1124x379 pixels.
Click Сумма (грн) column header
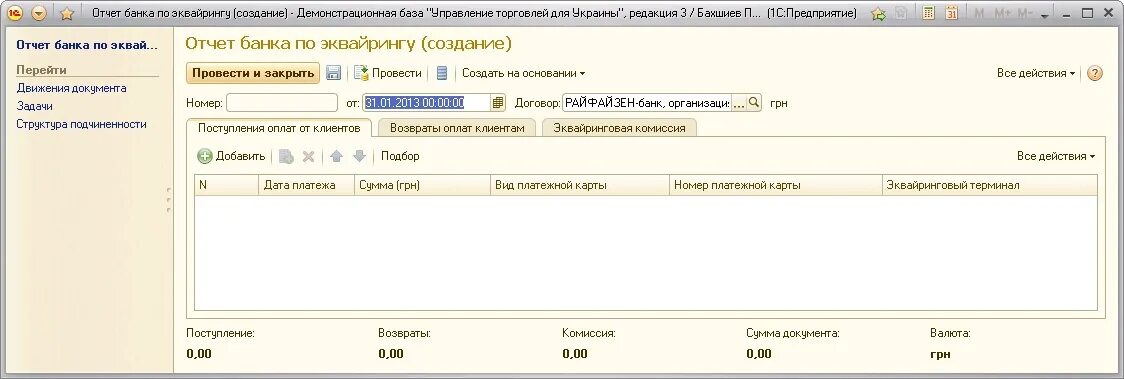pos(422,185)
